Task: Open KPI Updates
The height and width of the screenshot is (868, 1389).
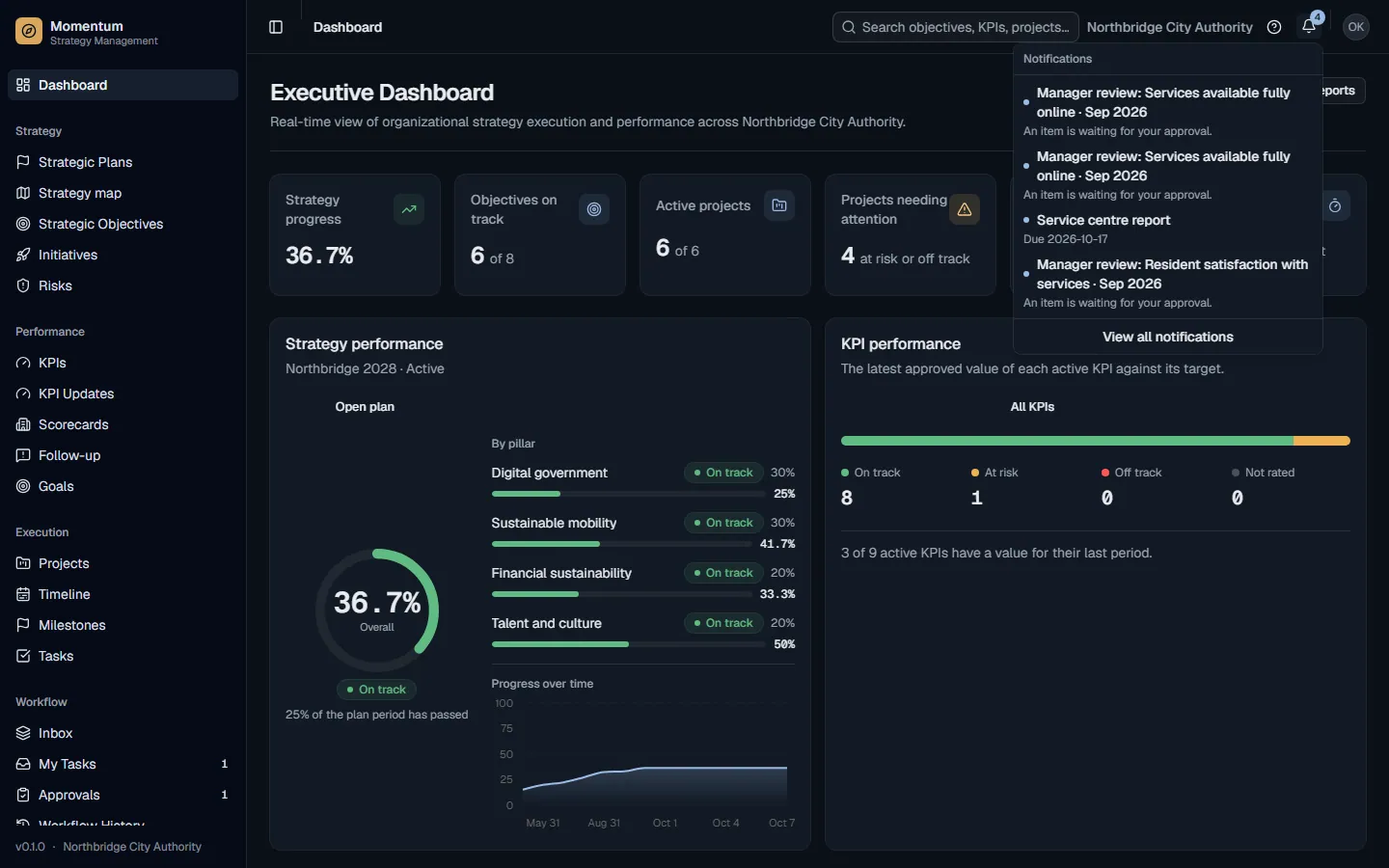Action: [123, 393]
